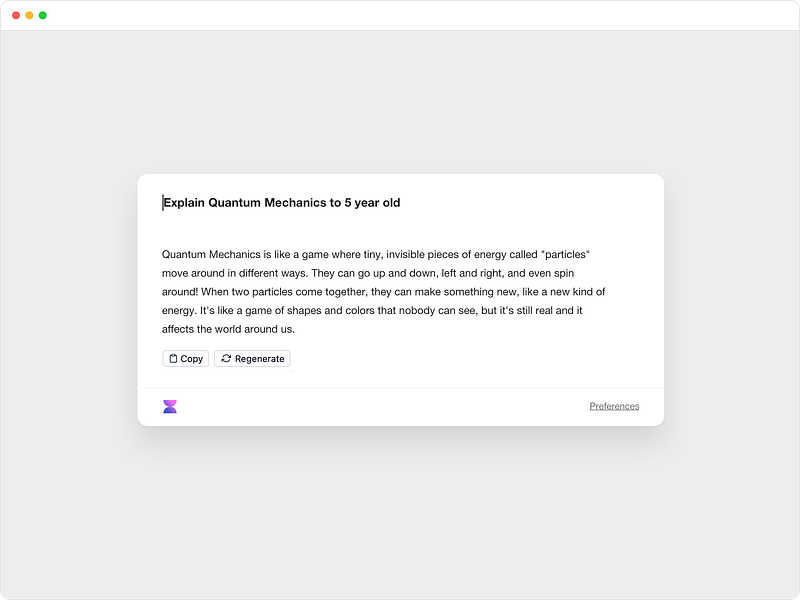Click the clipboard icon inside the Copy button
Screen dimensions: 800x600
(x=172, y=358)
